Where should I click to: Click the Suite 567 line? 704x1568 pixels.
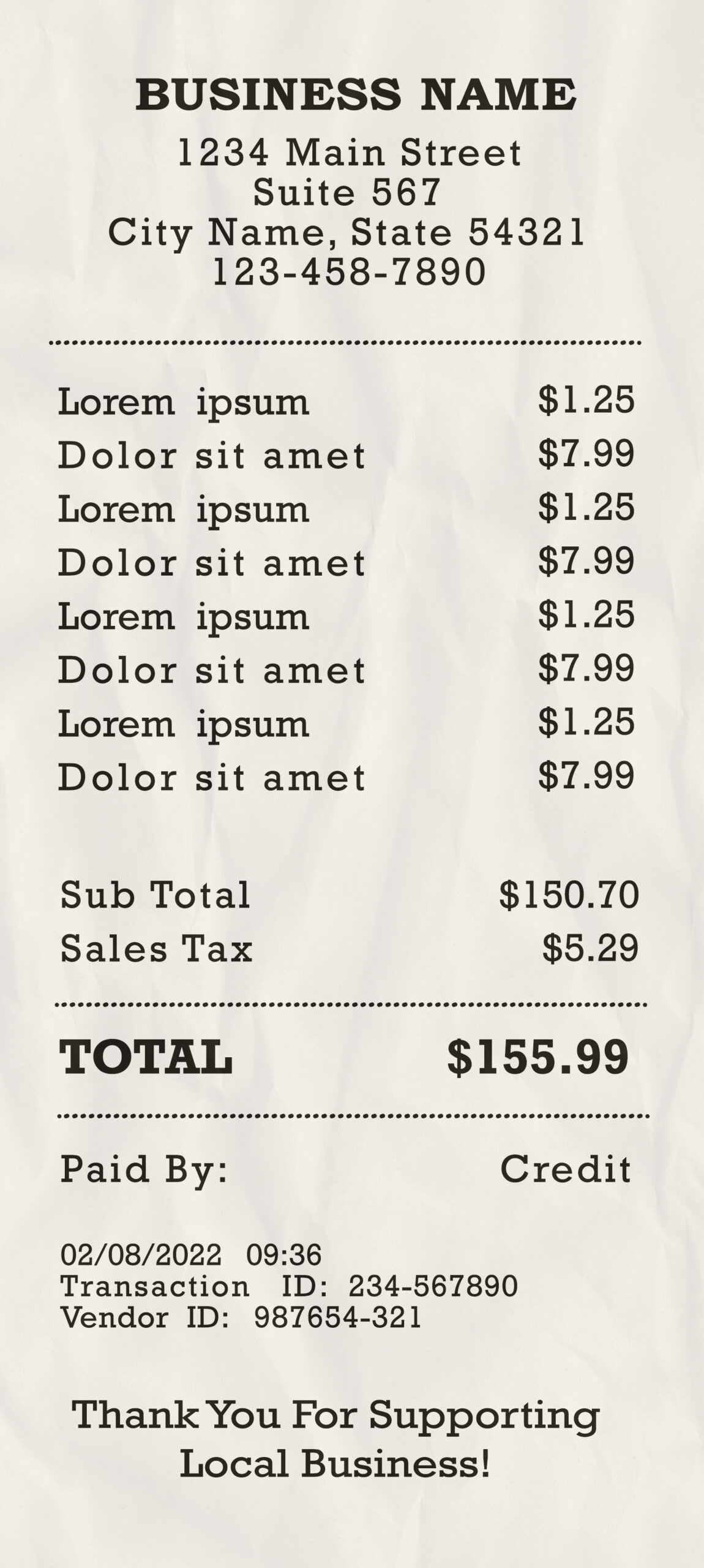346,192
